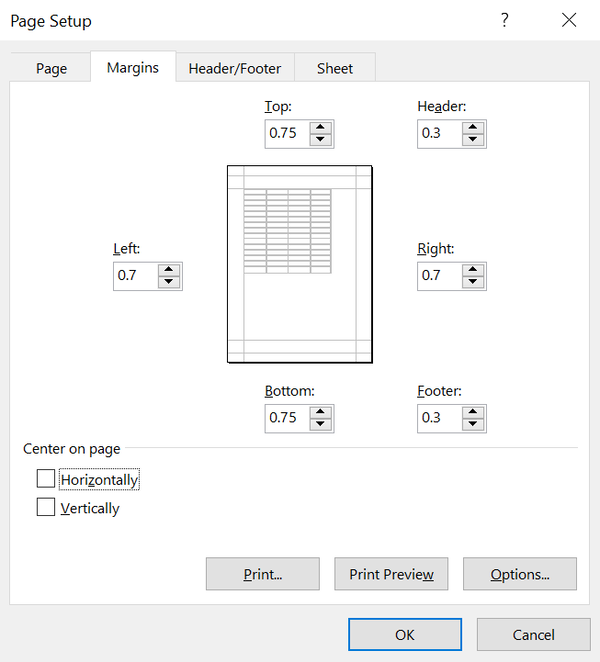Decrease the Top margin with the down arrow

[x=320, y=139]
